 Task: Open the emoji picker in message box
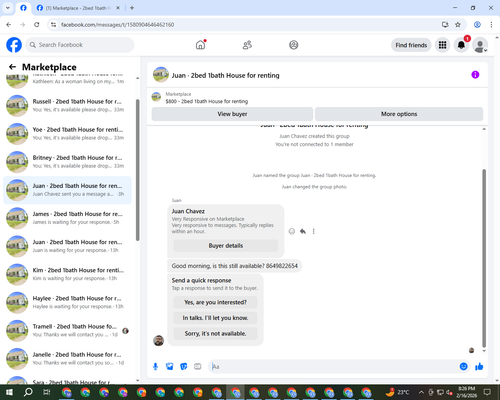click(463, 367)
